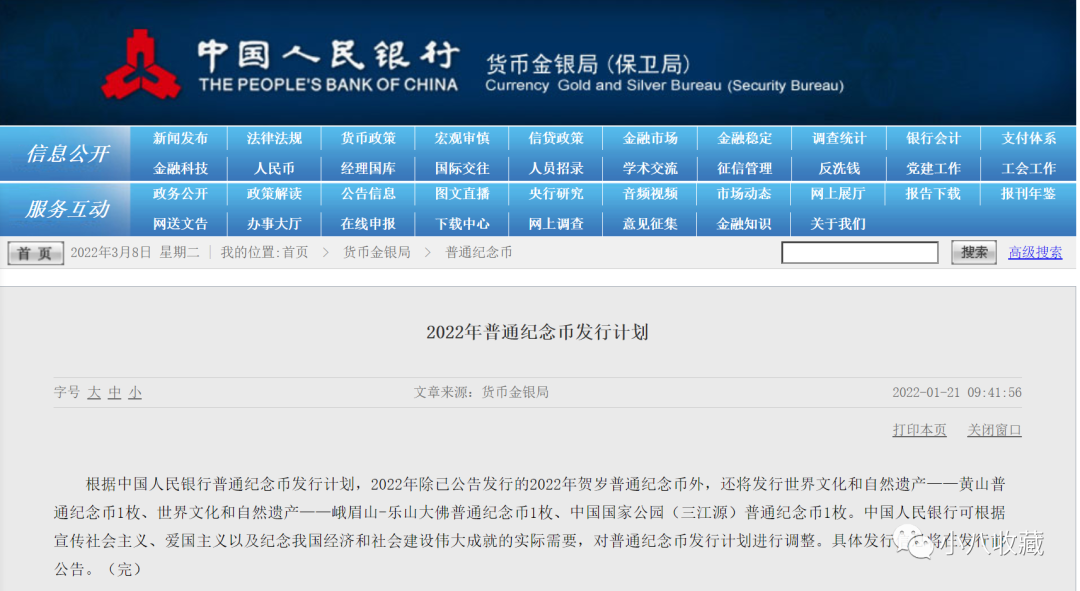Go to 货币政策 page
Viewport: 1080px width, 591px height.
368,138
